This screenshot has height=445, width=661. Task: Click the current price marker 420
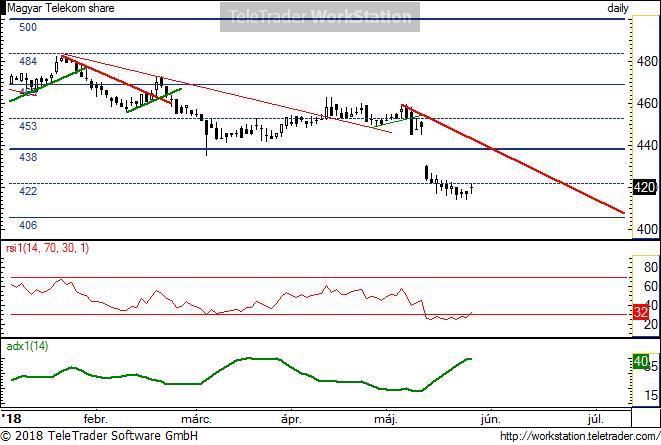(645, 187)
